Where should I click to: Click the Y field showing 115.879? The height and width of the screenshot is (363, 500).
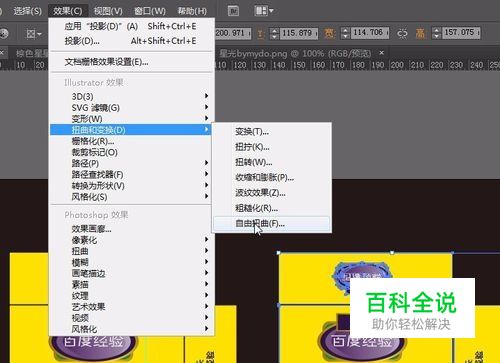[x=298, y=33]
